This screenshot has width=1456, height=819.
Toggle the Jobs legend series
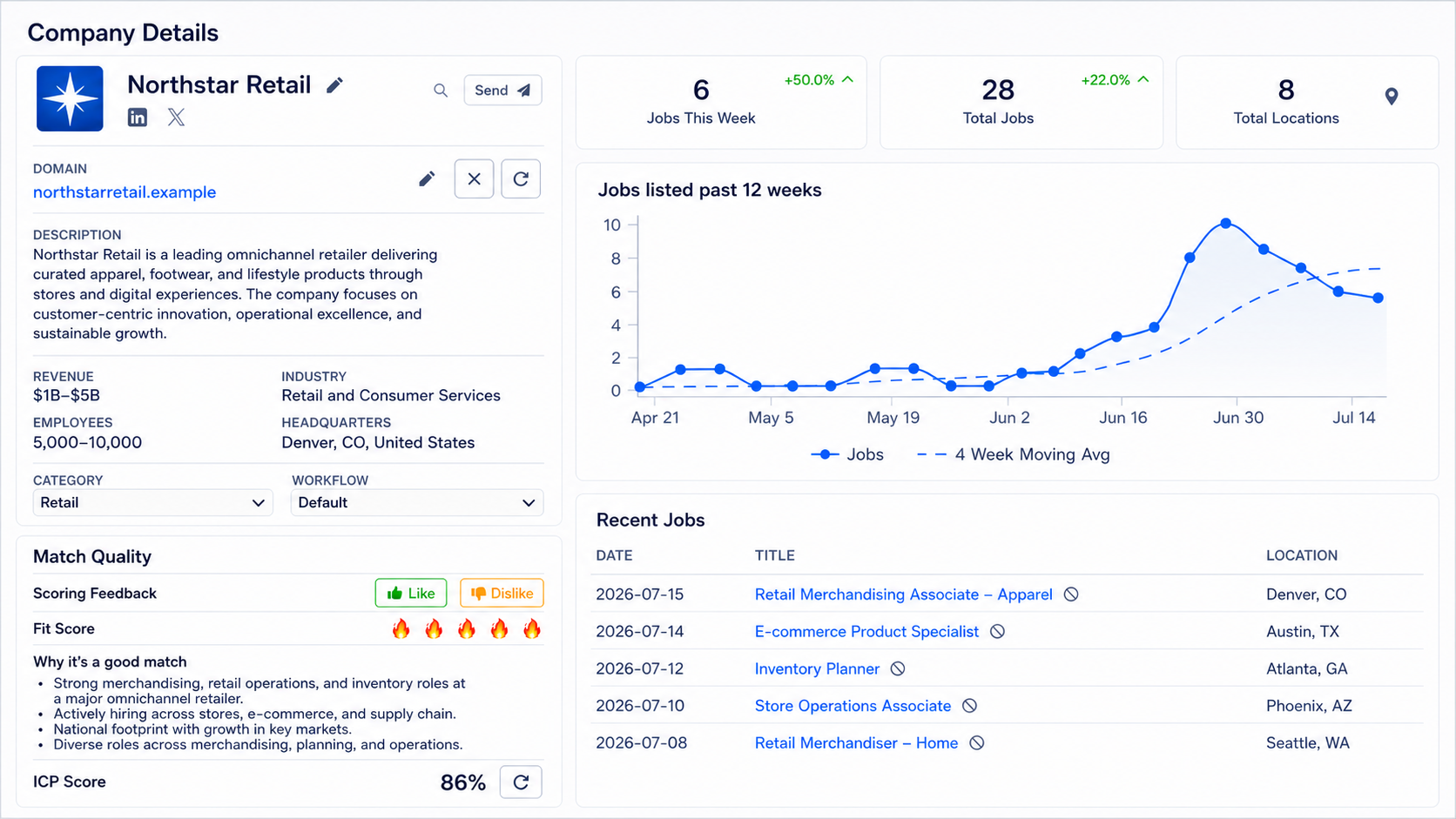point(846,455)
